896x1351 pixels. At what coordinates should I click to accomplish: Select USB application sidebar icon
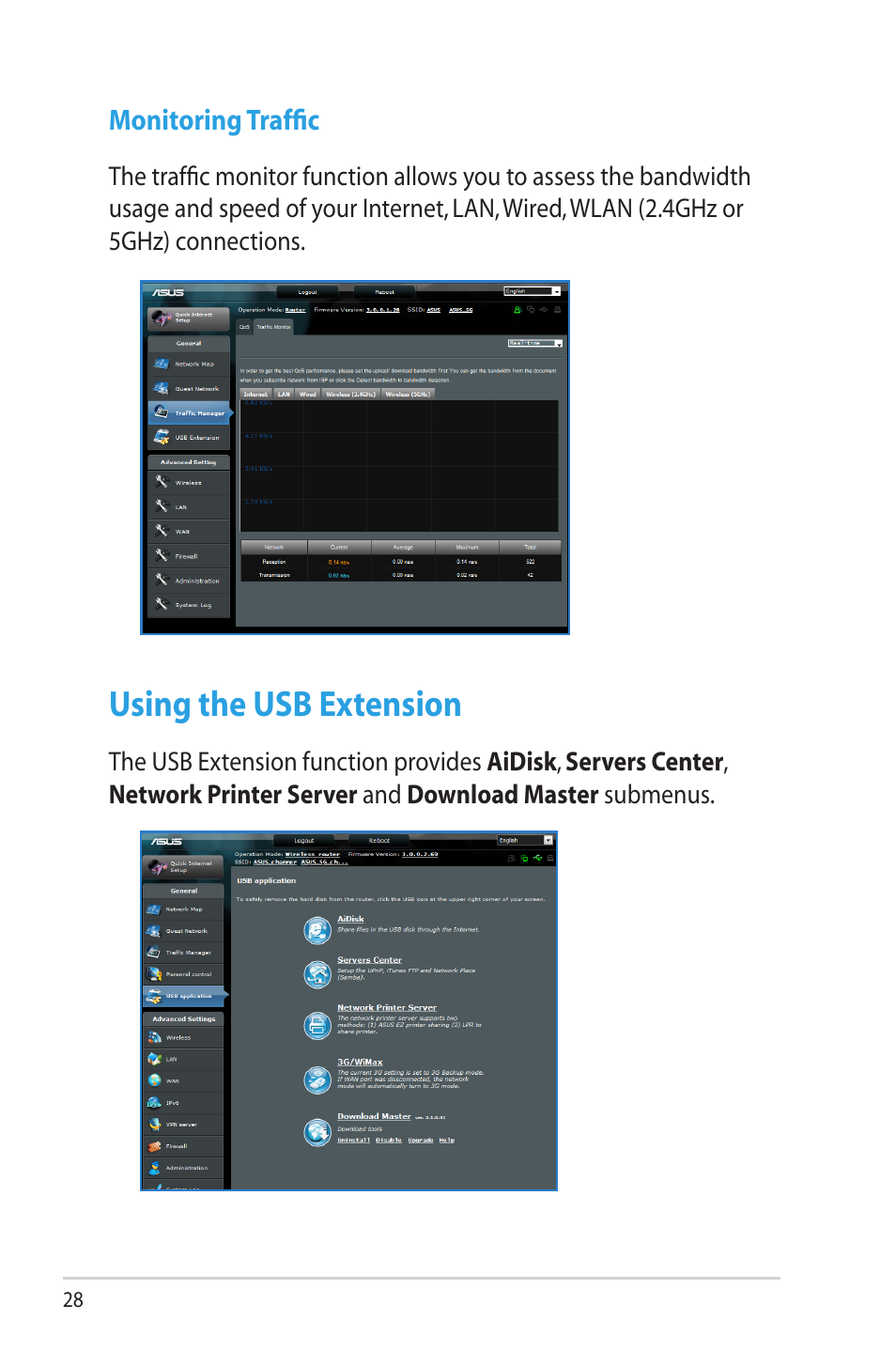(x=154, y=995)
